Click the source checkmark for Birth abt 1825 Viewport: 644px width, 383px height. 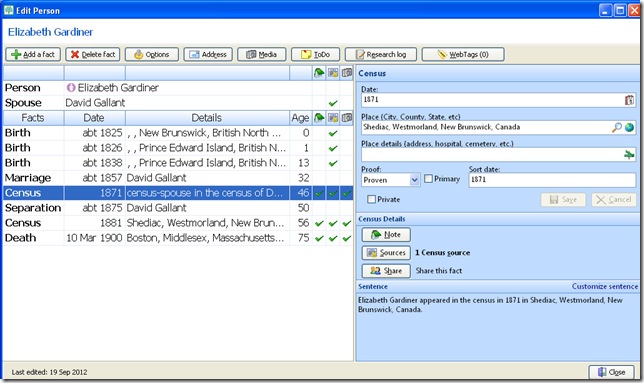(333, 133)
